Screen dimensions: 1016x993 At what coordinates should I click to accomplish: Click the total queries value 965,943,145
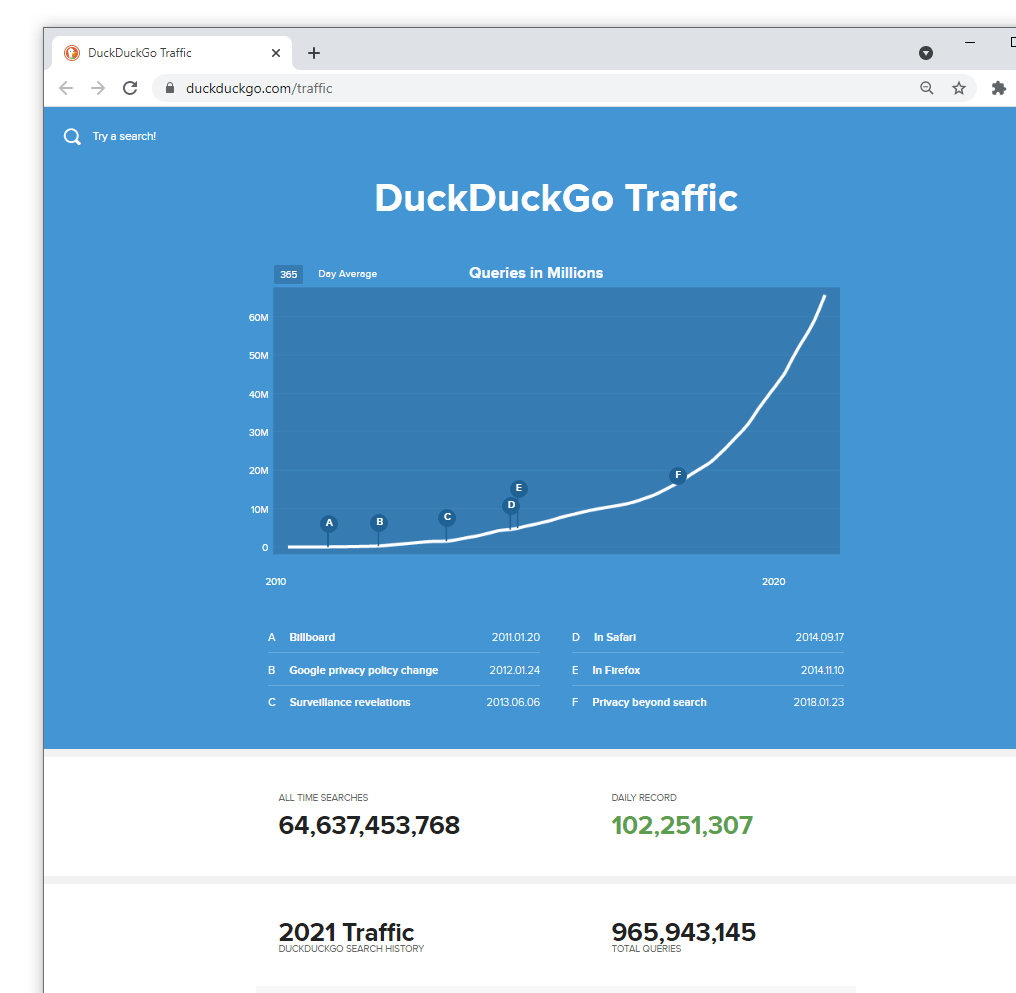(x=683, y=932)
